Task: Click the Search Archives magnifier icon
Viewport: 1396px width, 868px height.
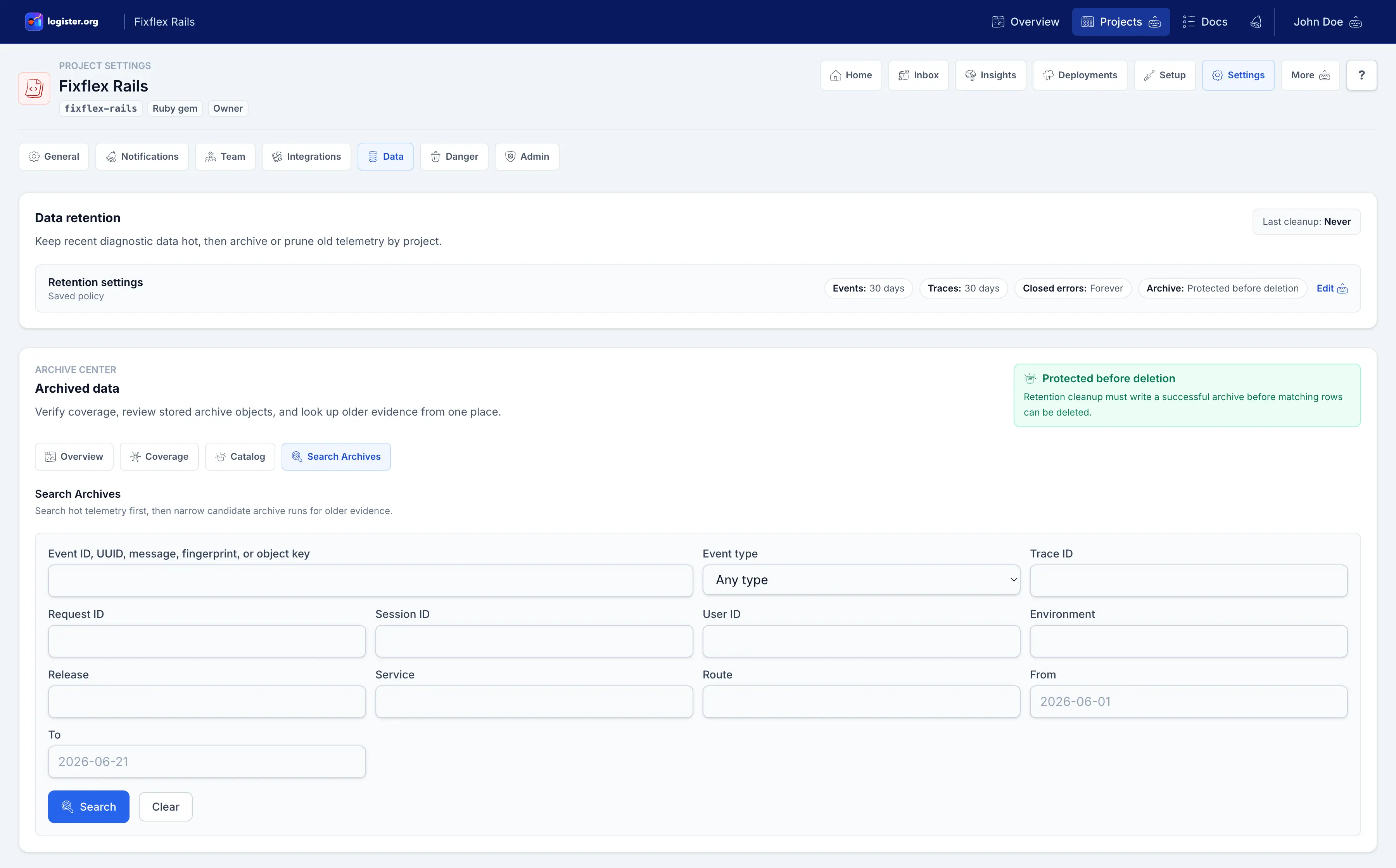Action: tap(297, 456)
